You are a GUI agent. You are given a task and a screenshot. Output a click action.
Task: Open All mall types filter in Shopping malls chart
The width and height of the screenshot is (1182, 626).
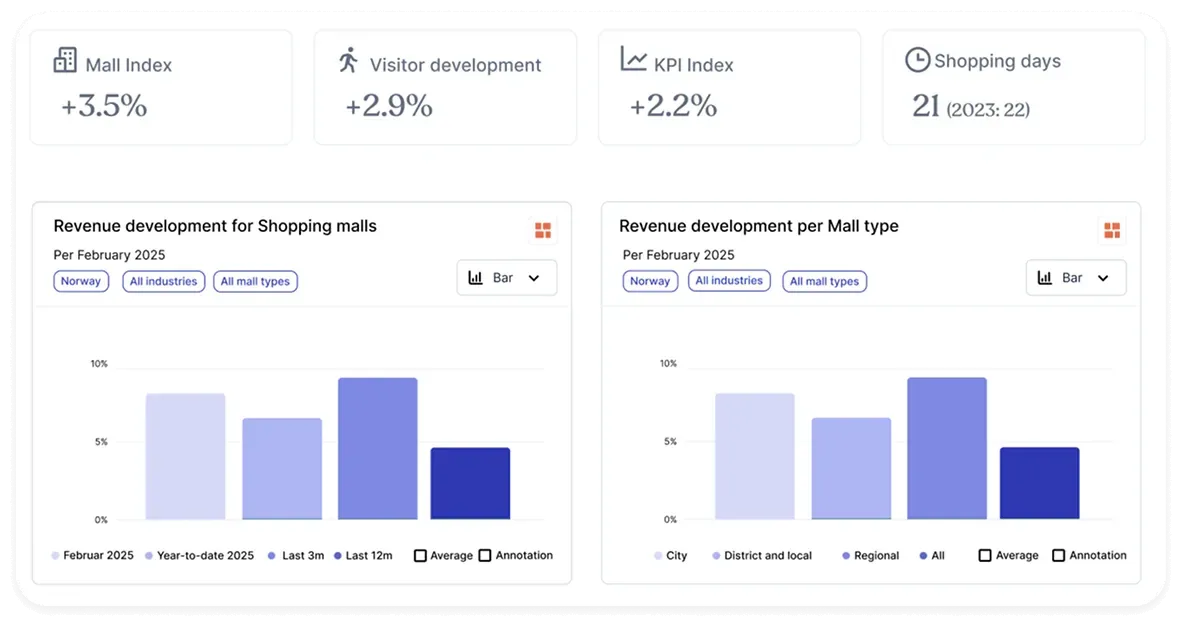point(255,281)
